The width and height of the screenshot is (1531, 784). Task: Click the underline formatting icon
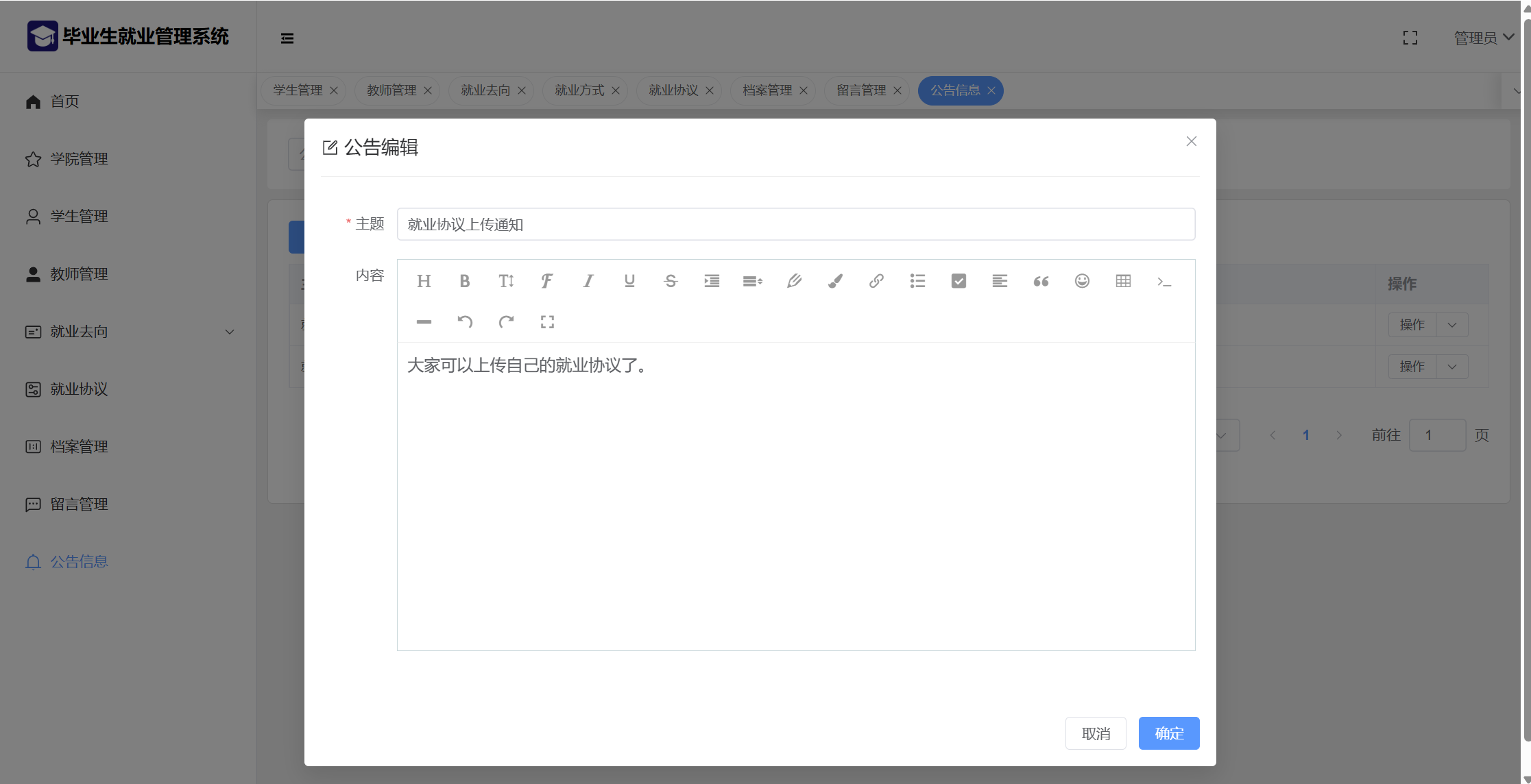point(629,281)
